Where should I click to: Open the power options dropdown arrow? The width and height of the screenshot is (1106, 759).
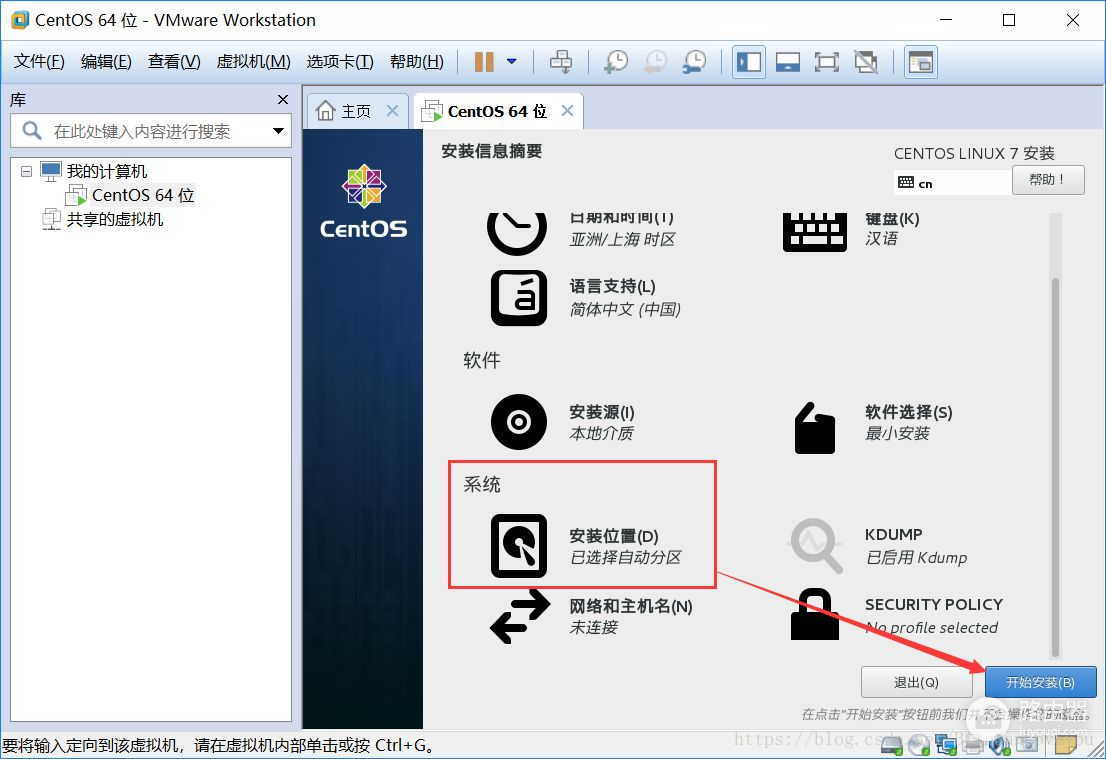512,62
